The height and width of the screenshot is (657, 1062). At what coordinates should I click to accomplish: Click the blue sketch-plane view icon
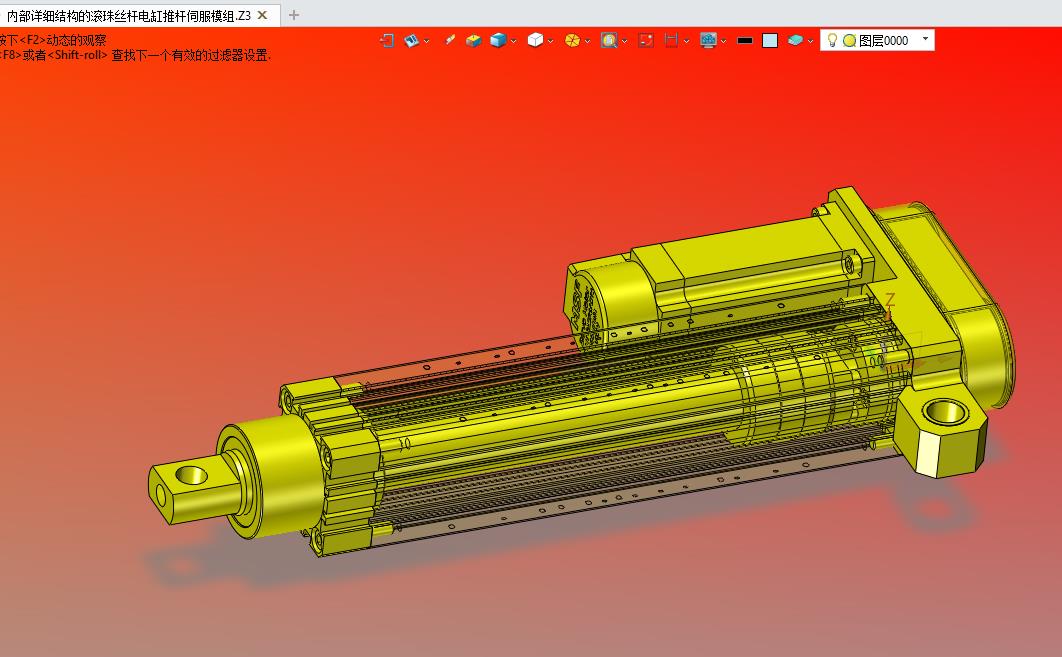[410, 41]
